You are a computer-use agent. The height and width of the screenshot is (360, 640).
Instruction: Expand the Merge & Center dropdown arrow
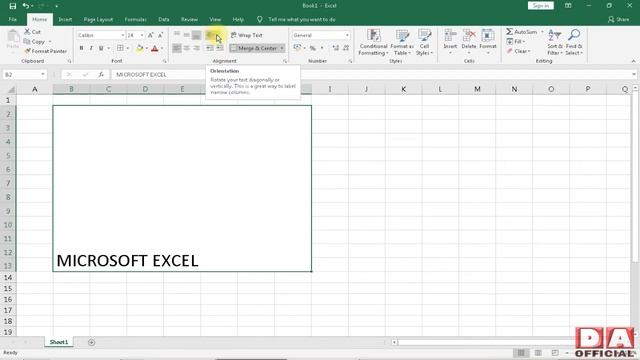pos(282,48)
